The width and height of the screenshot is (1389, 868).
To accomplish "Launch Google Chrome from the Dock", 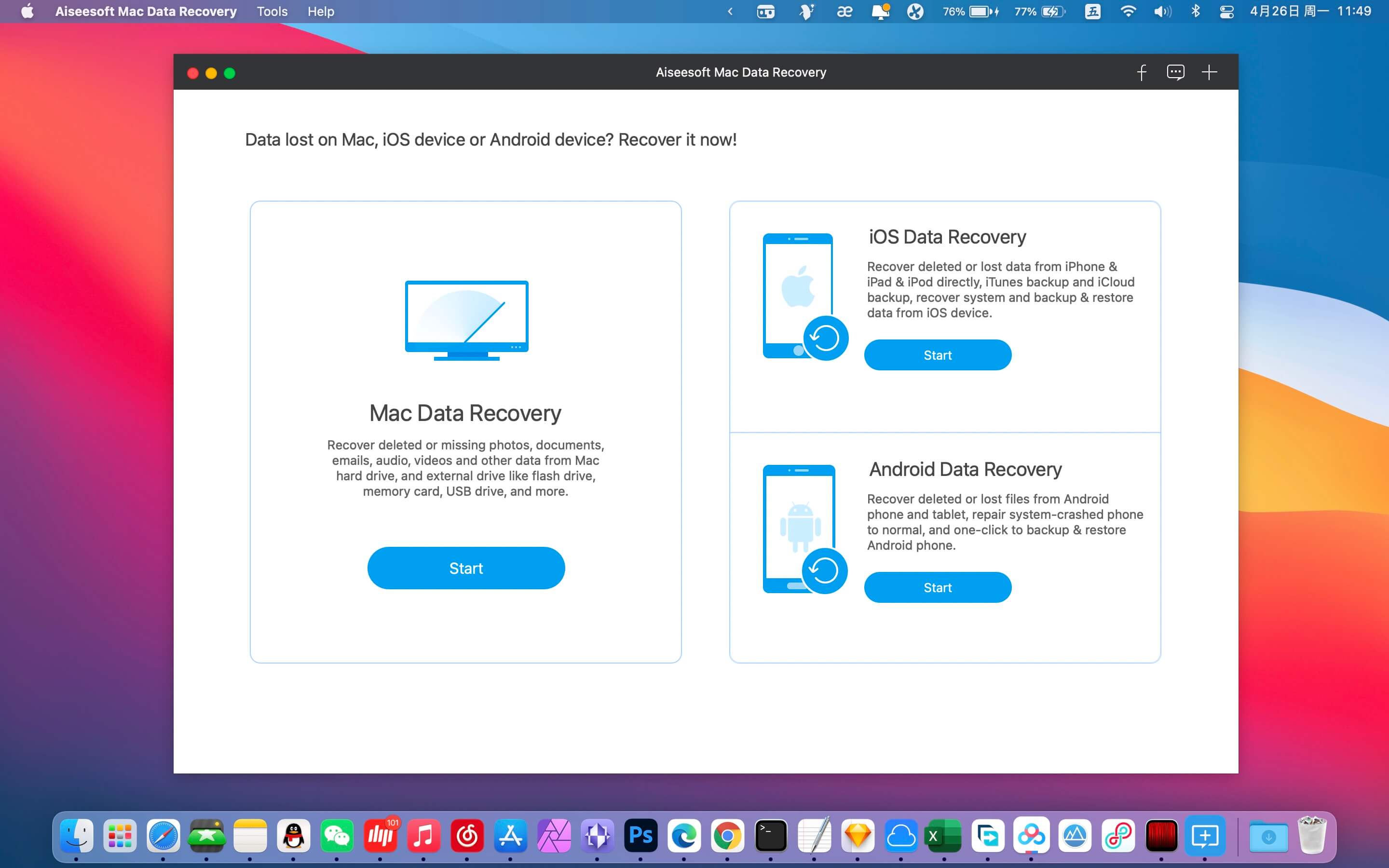I will click(x=727, y=835).
